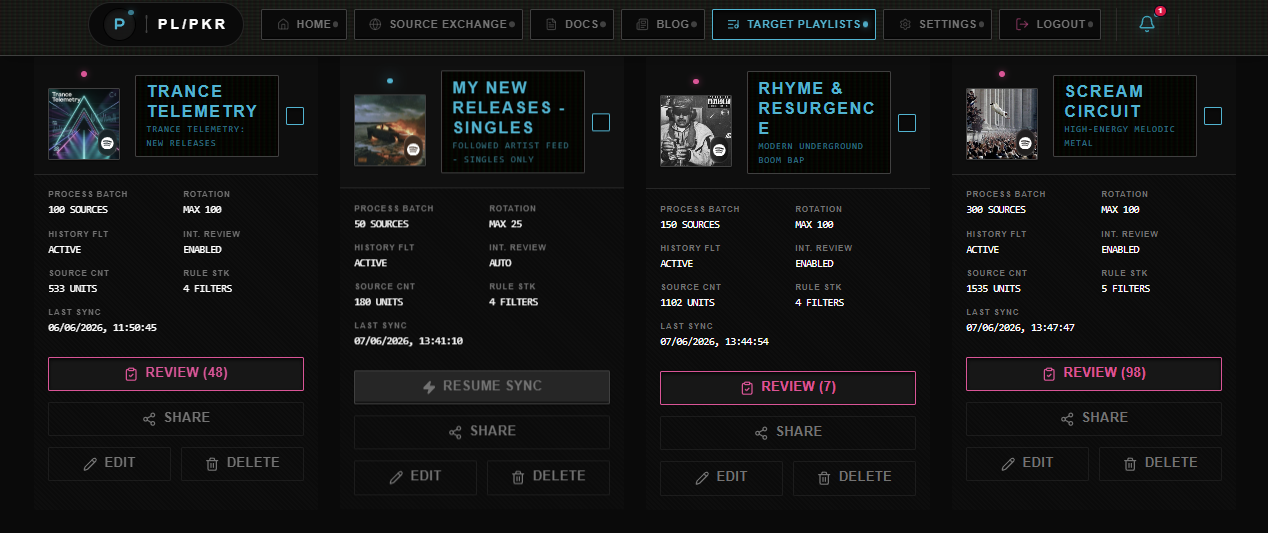Delete the Scream Circuit playlist
This screenshot has height=533, width=1268.
point(1161,464)
